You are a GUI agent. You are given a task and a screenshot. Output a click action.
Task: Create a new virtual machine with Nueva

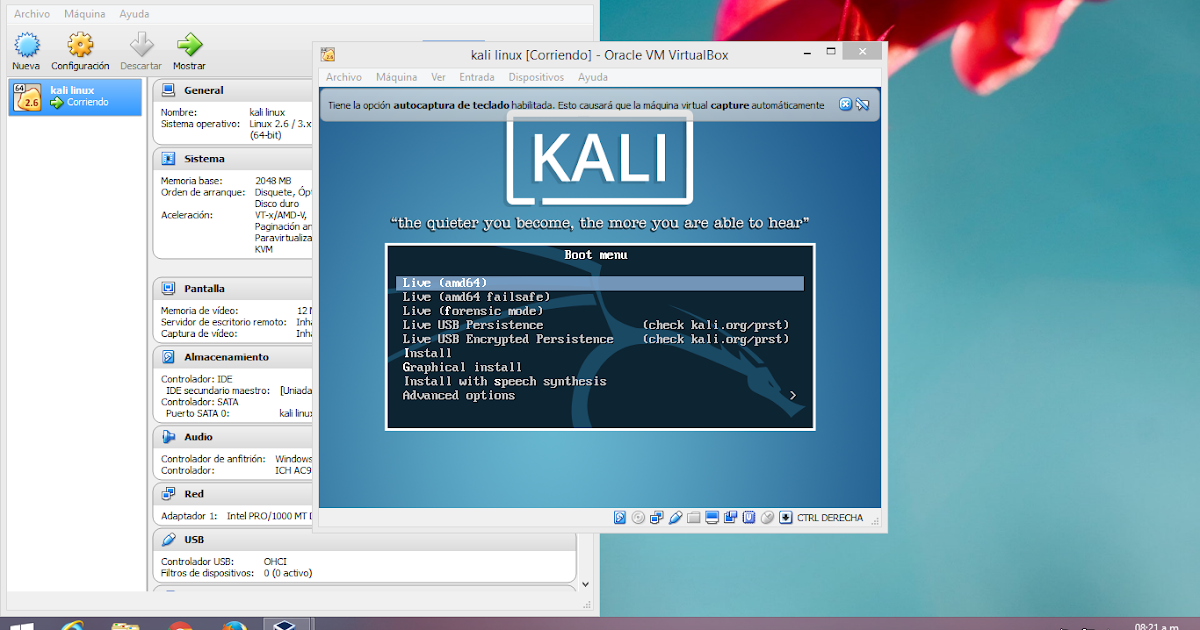(x=26, y=48)
